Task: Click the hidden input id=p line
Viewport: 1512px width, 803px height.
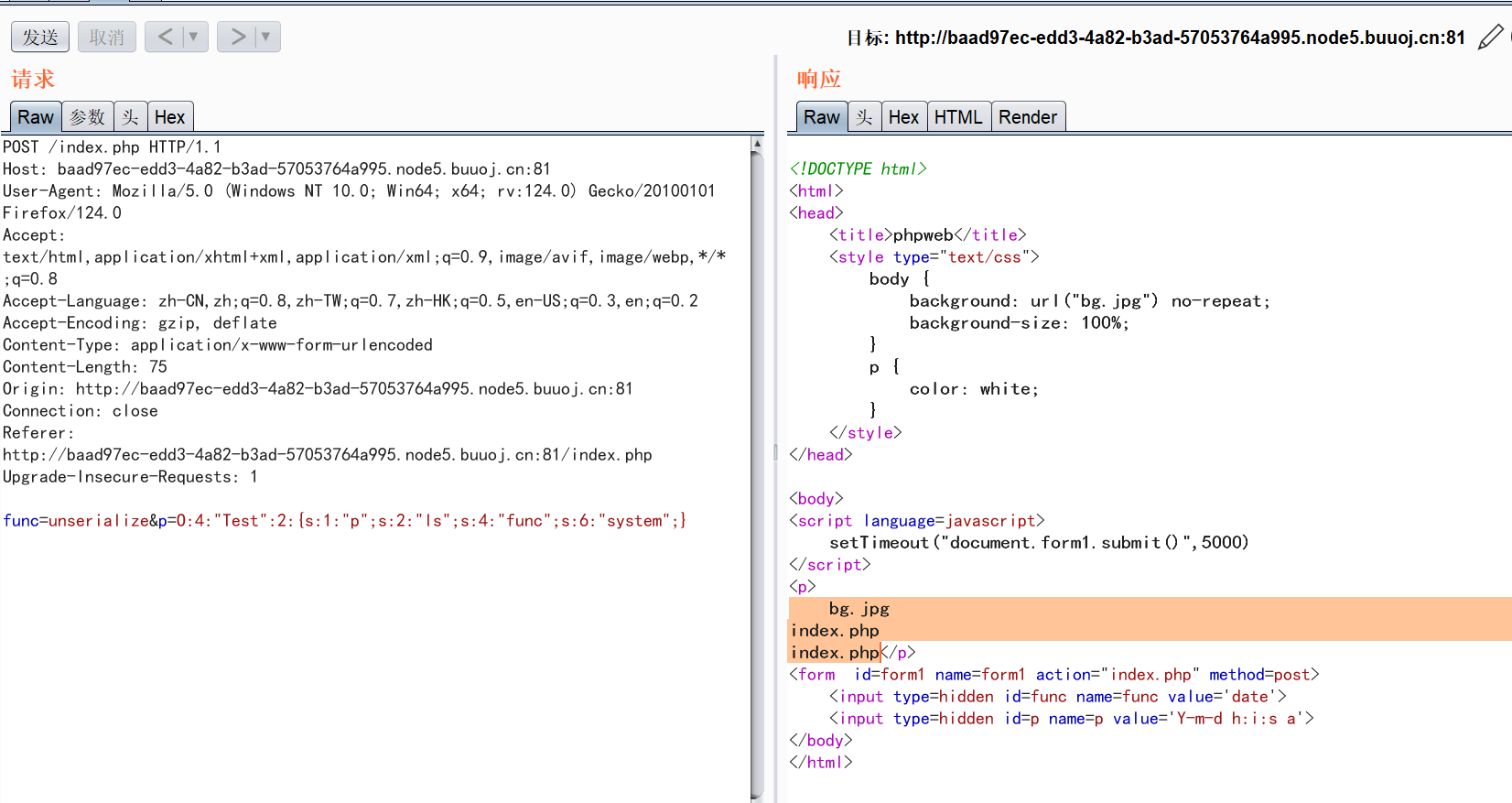Action: point(1072,718)
